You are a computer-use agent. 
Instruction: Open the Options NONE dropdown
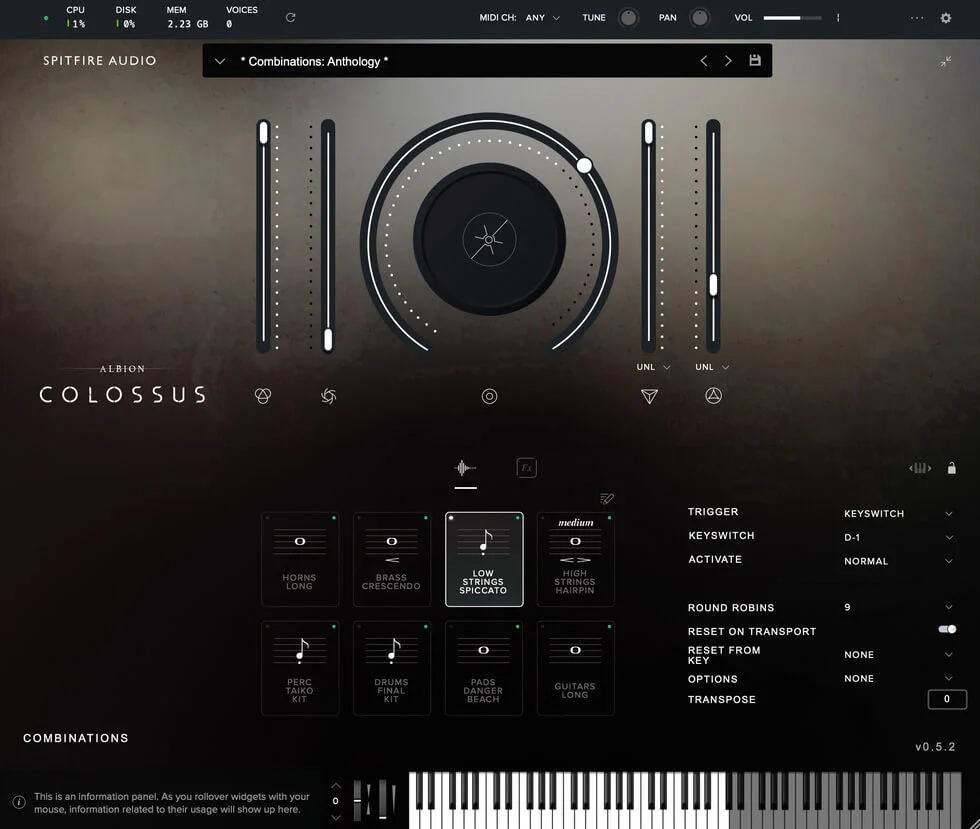pos(898,678)
